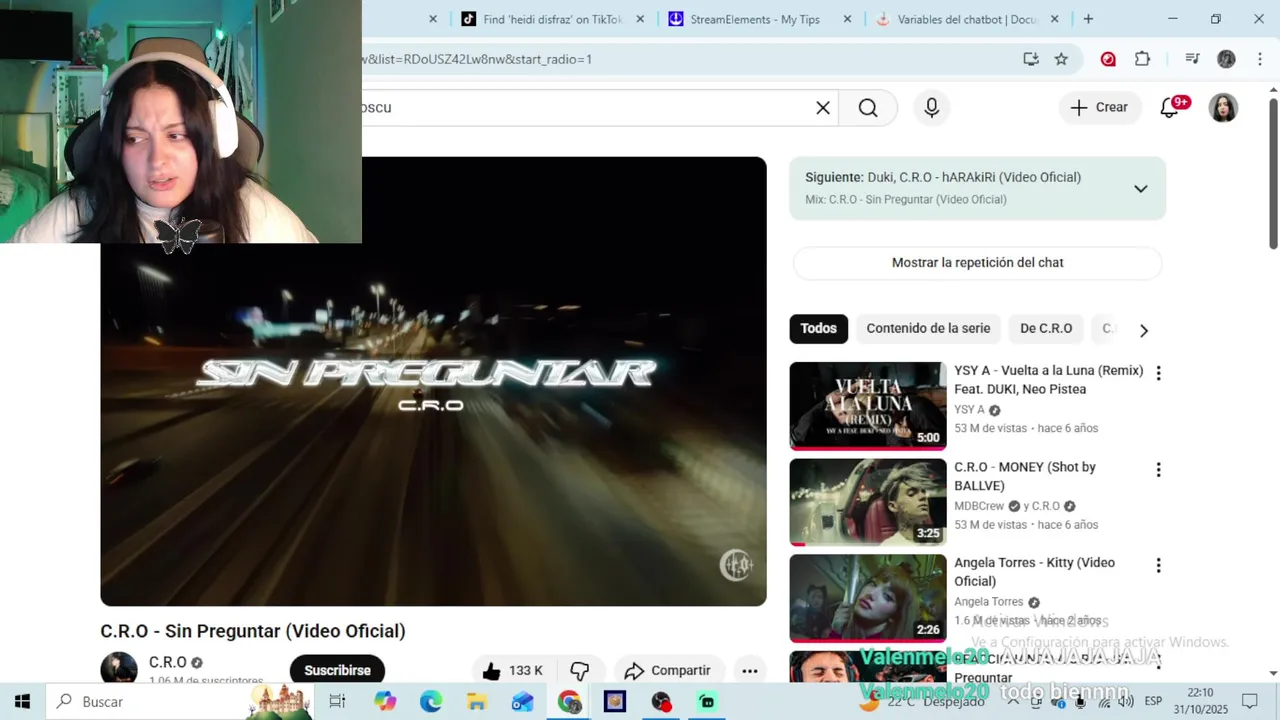The height and width of the screenshot is (720, 1280).
Task: Open options for YSY A Vuelta a la Luna
Action: coord(1158,373)
